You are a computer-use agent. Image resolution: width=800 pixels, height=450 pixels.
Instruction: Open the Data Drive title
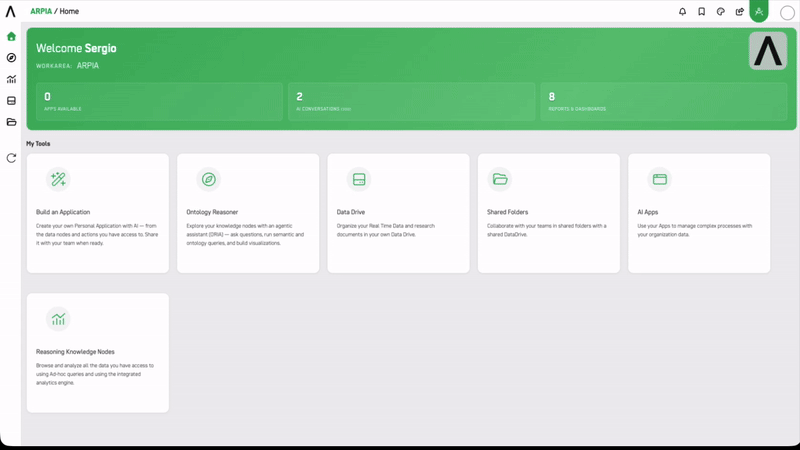tap(351, 212)
